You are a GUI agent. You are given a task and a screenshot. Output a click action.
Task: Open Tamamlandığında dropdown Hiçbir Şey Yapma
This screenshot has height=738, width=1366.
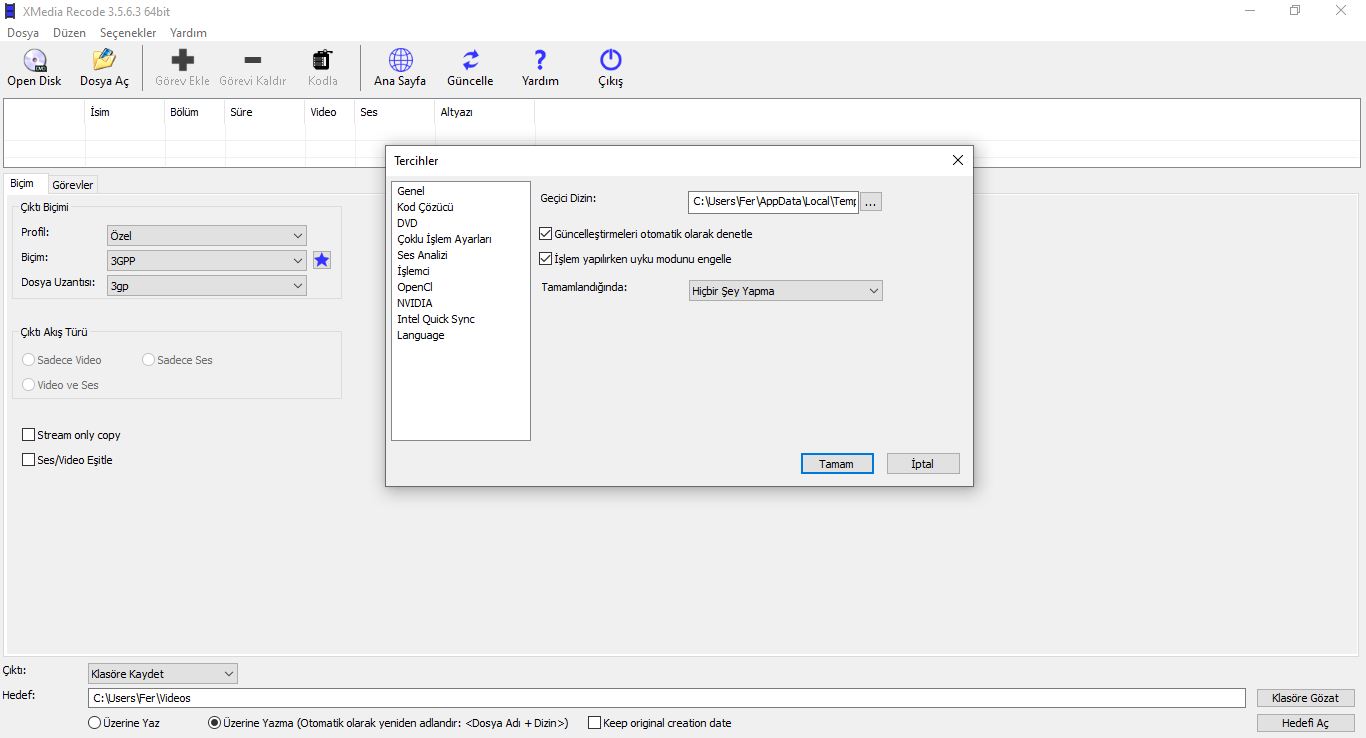tap(785, 291)
